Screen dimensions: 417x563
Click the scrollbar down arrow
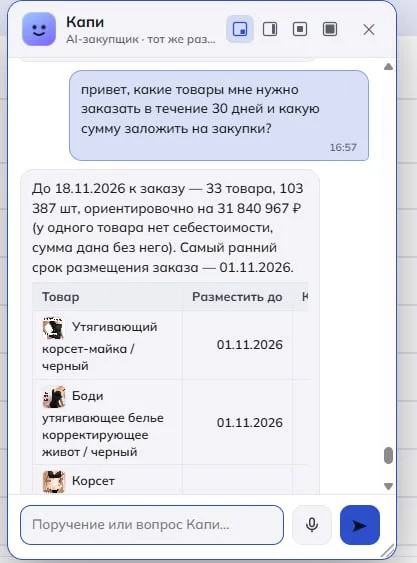(388, 486)
